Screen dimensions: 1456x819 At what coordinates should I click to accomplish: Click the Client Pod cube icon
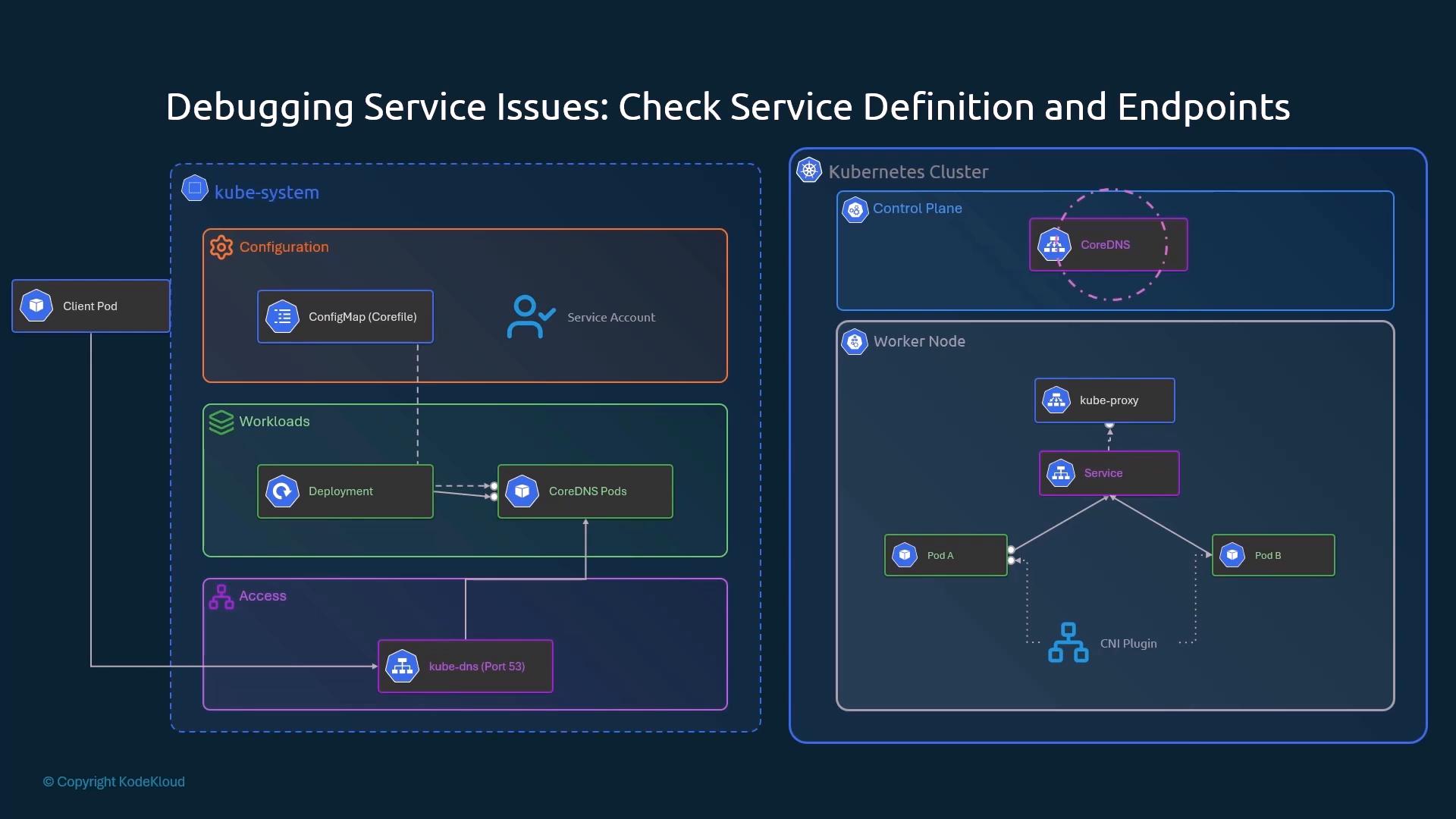point(36,306)
